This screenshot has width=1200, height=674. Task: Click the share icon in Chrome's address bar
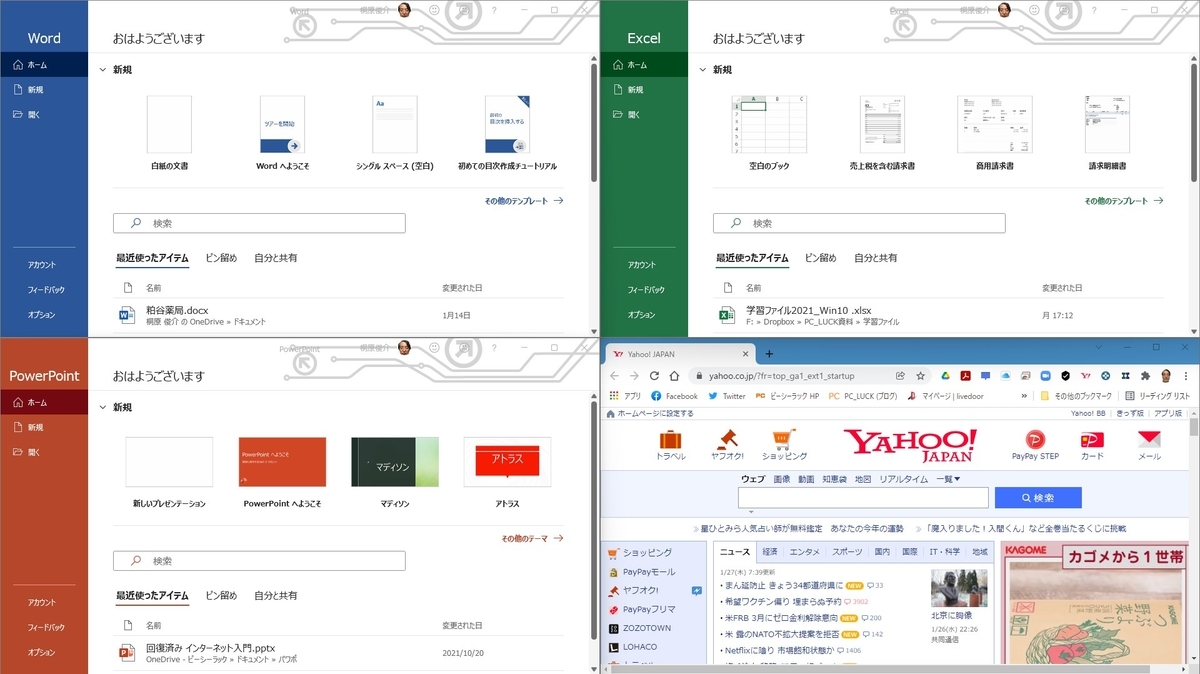coord(901,376)
